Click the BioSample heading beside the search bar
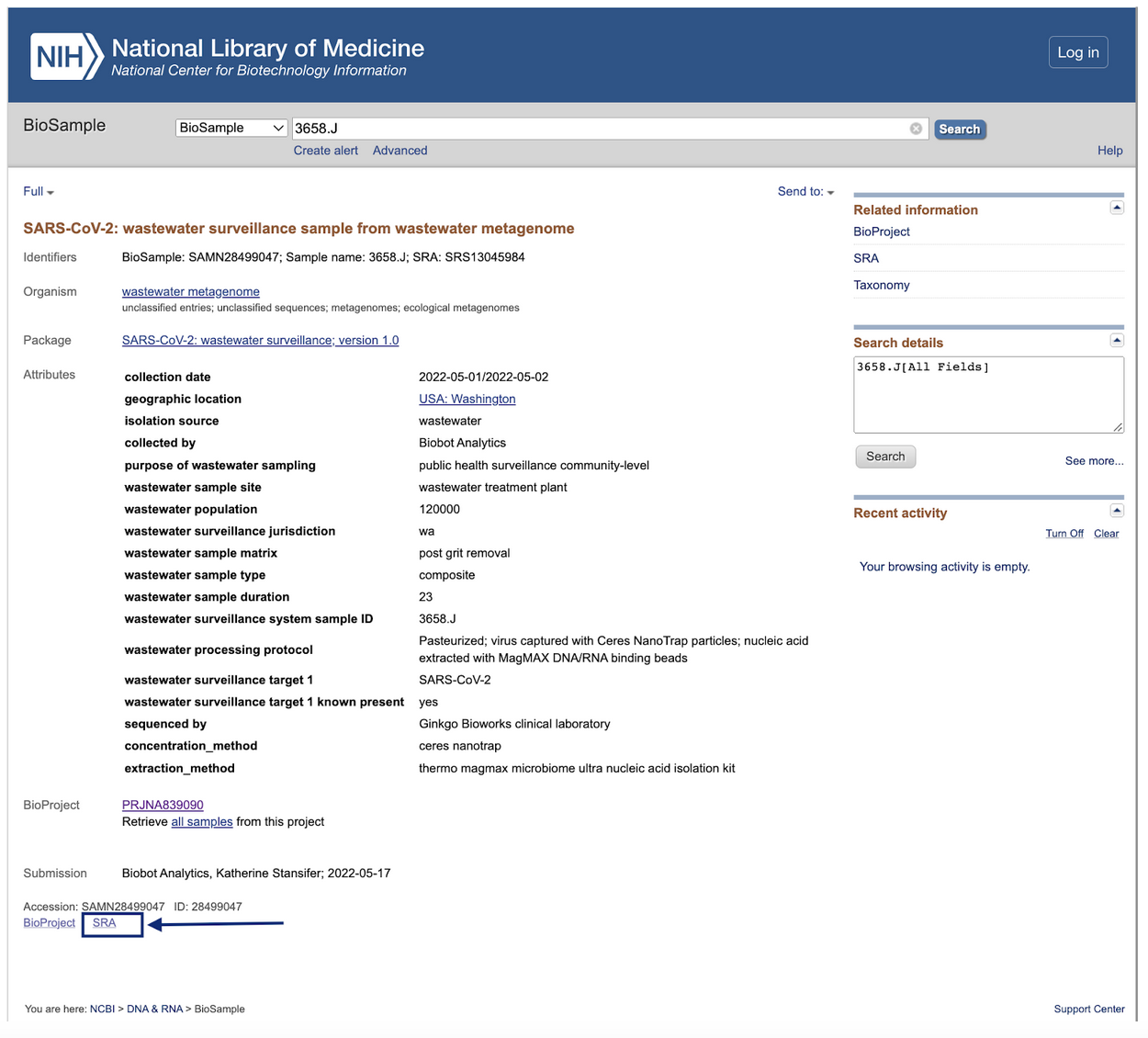This screenshot has width=1148, height=1038. click(x=64, y=125)
